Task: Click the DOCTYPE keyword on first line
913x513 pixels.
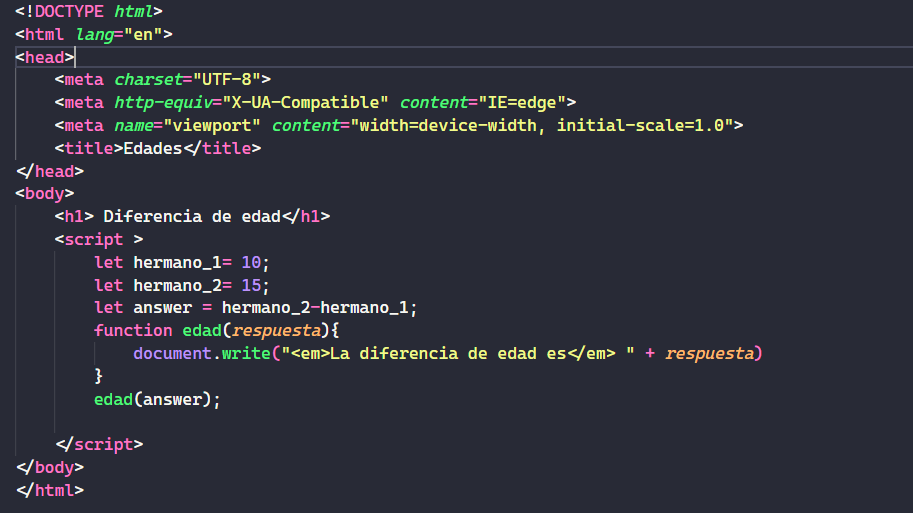Action: tap(69, 12)
